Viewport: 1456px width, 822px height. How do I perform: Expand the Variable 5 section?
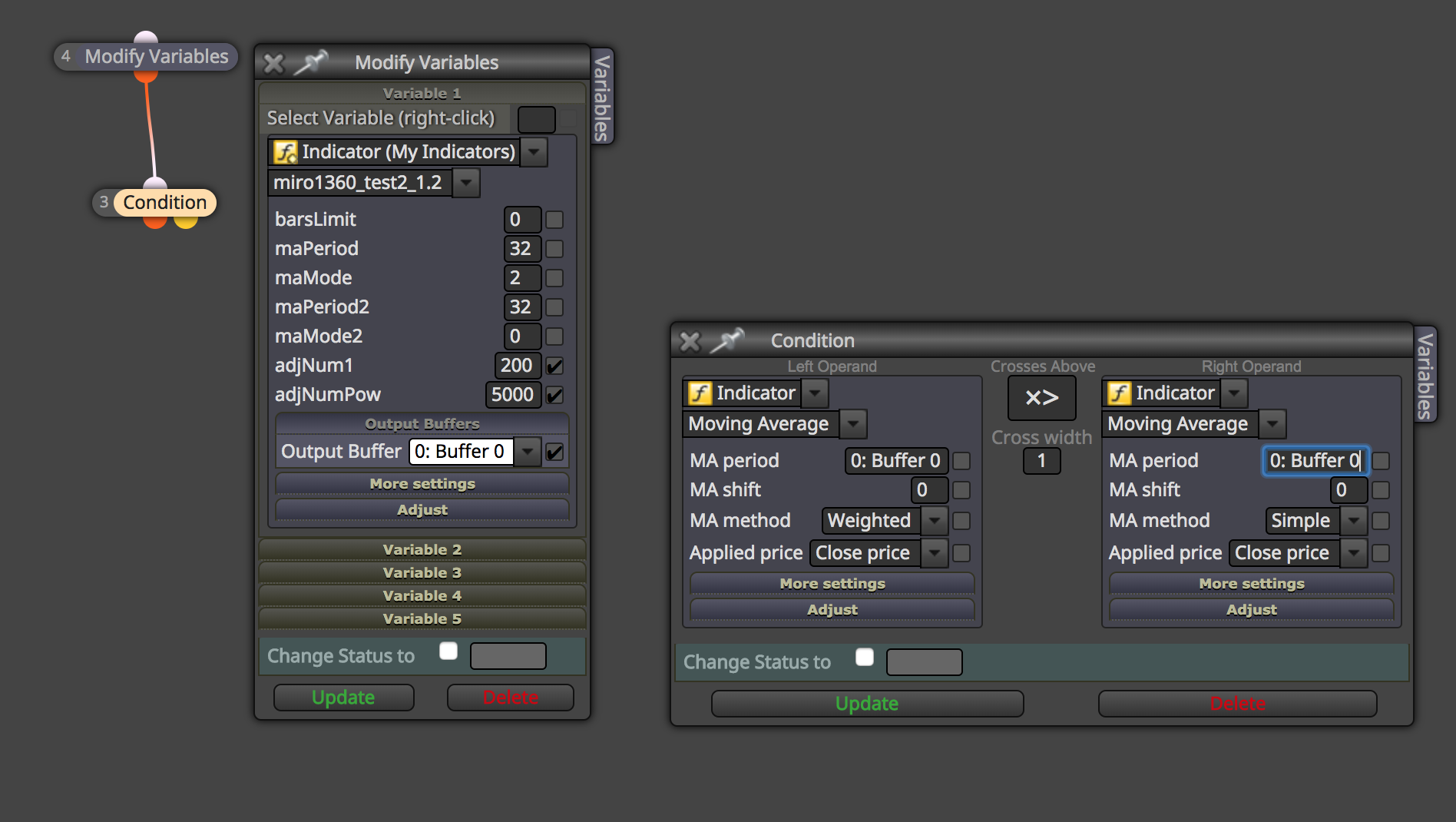coord(422,618)
